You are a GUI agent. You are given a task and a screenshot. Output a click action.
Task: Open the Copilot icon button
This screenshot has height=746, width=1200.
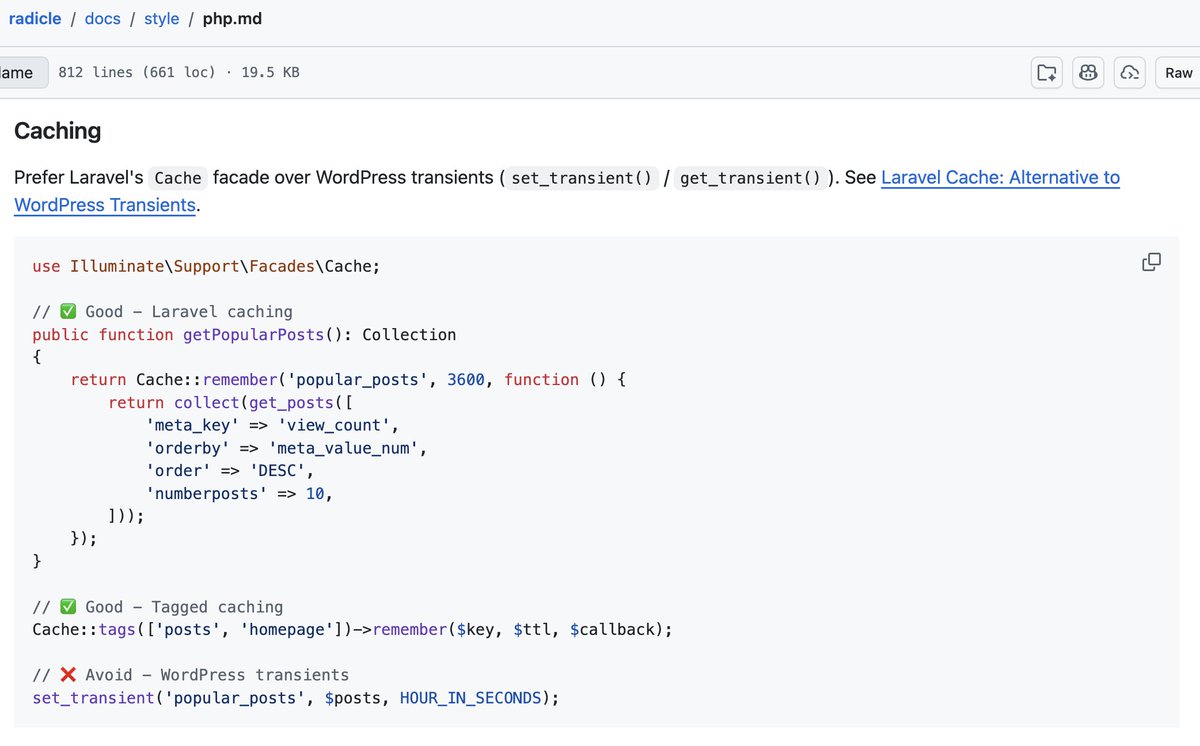coord(1088,73)
